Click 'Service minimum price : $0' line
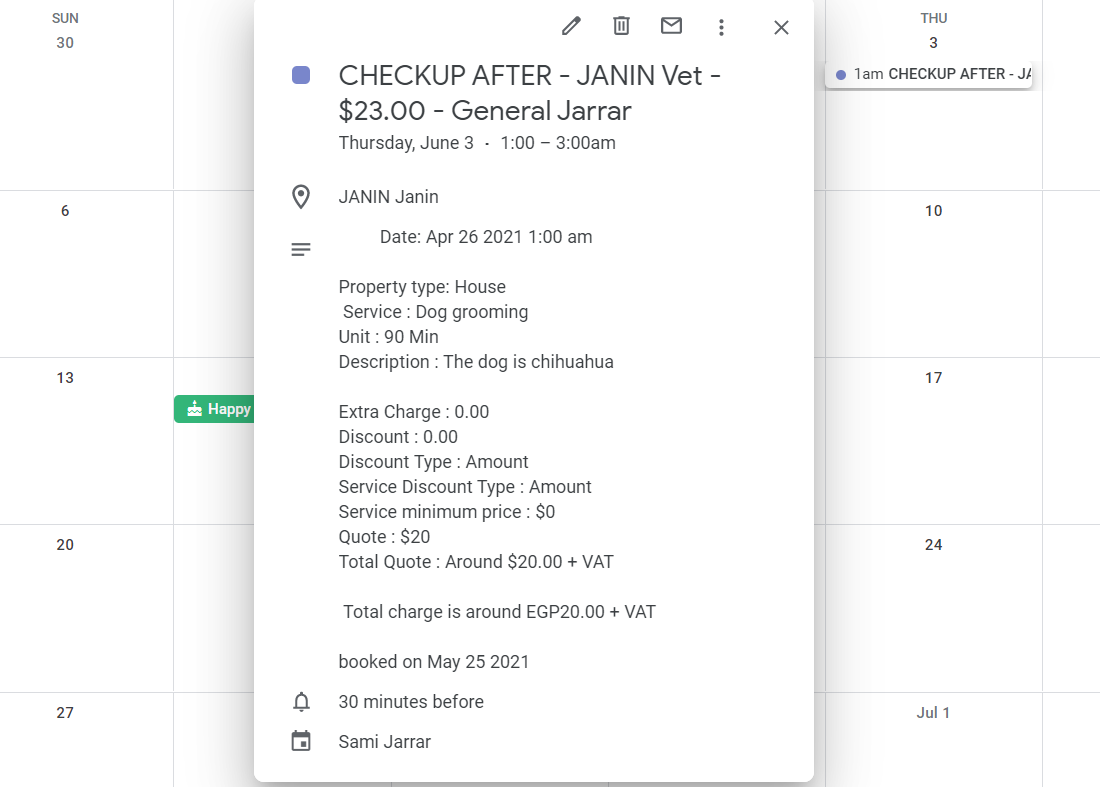This screenshot has width=1100, height=787. 447,512
